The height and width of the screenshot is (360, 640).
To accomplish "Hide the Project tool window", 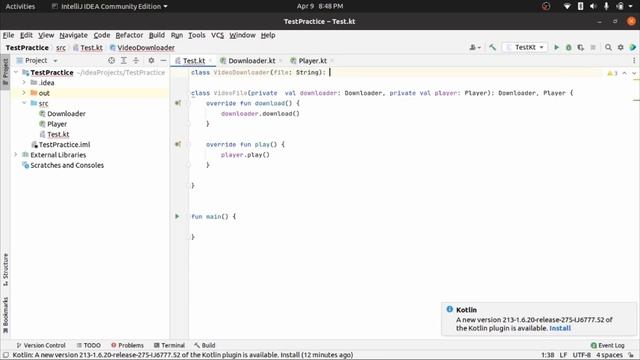I will click(163, 60).
